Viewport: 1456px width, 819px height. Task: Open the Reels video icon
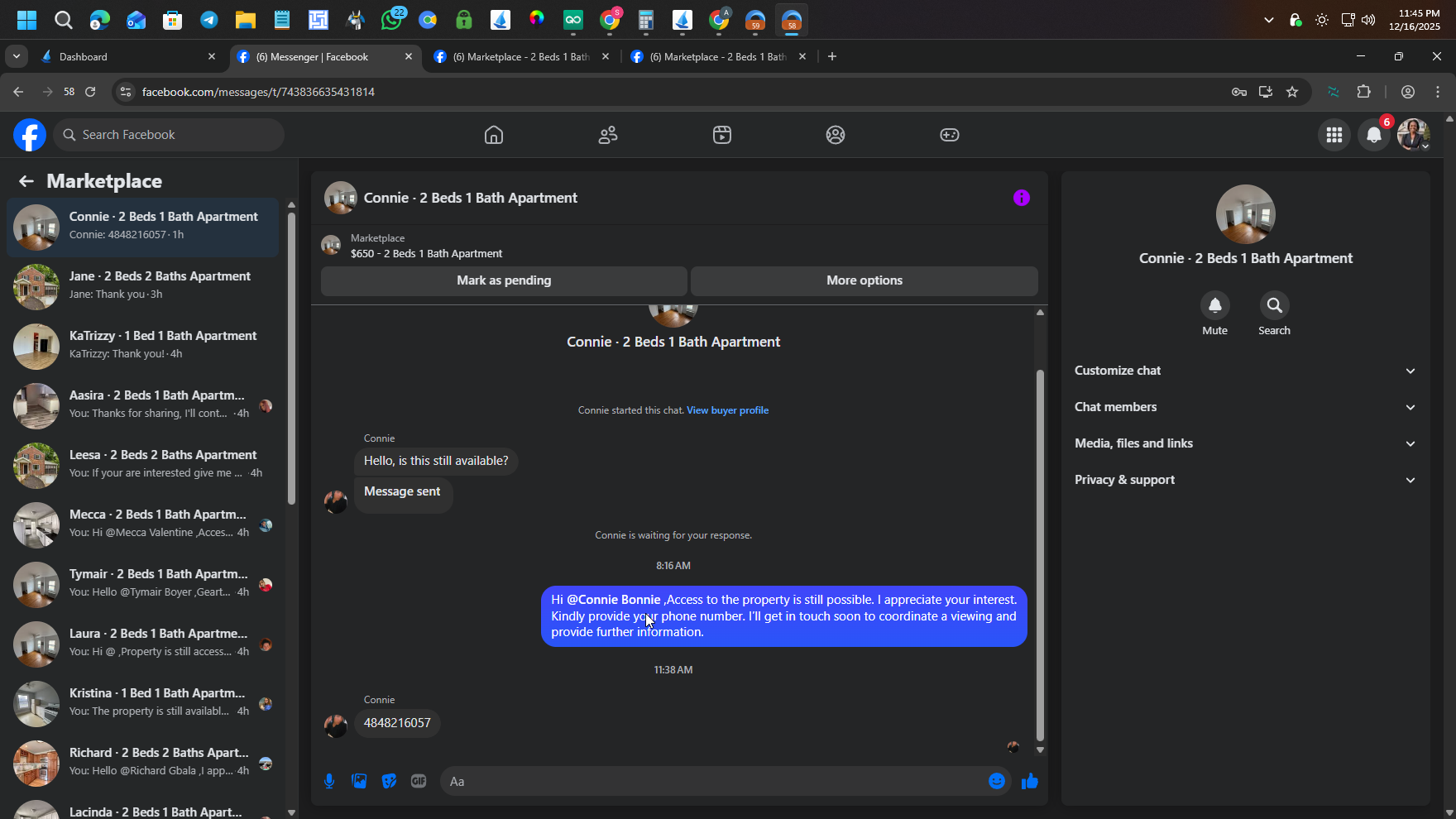tap(722, 135)
